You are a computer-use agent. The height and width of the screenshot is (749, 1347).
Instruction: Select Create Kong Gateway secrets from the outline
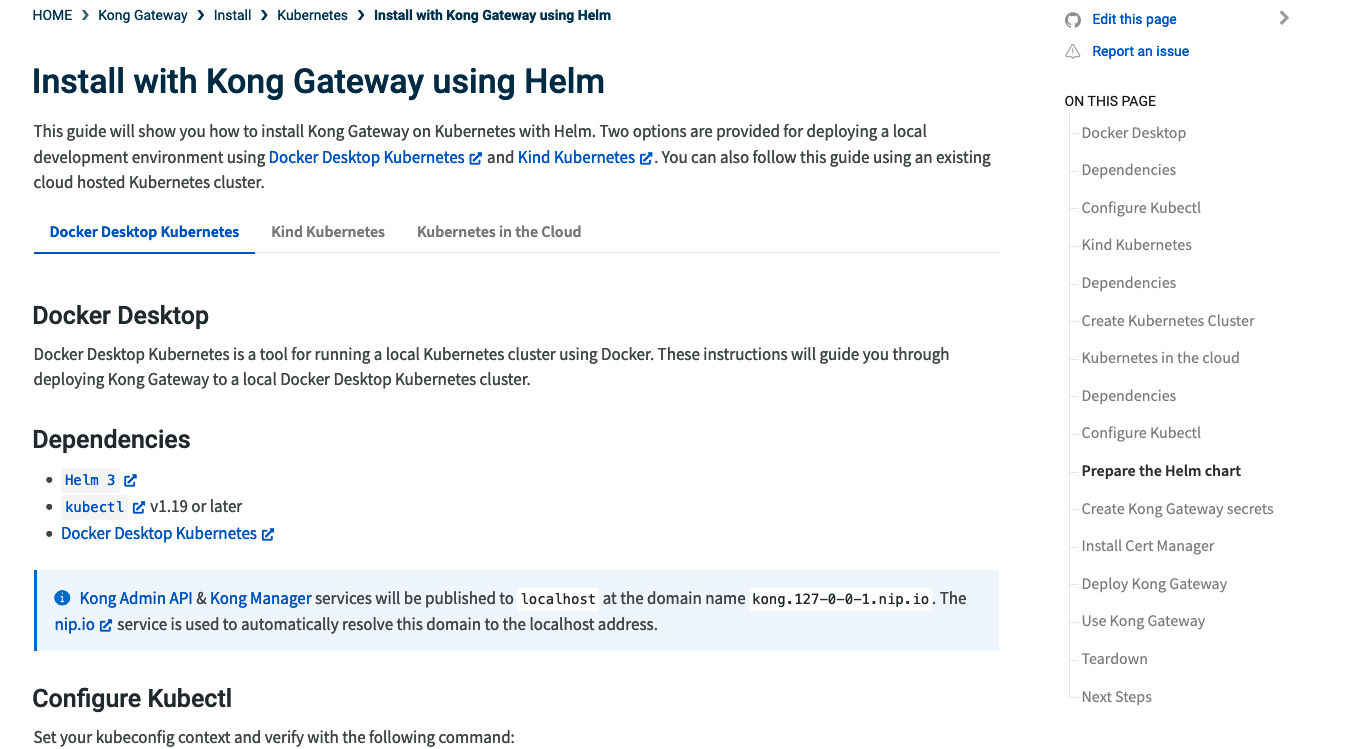click(x=1177, y=508)
